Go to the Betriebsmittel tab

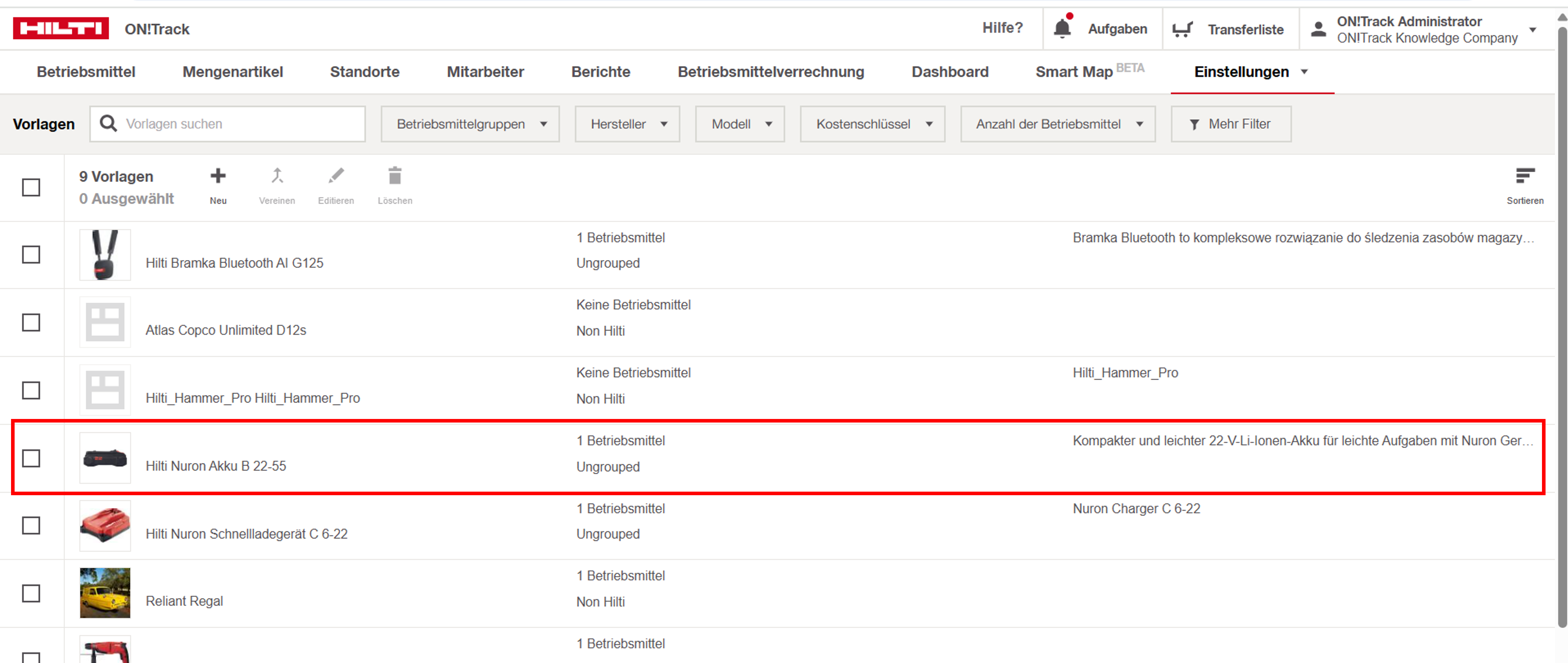point(86,72)
